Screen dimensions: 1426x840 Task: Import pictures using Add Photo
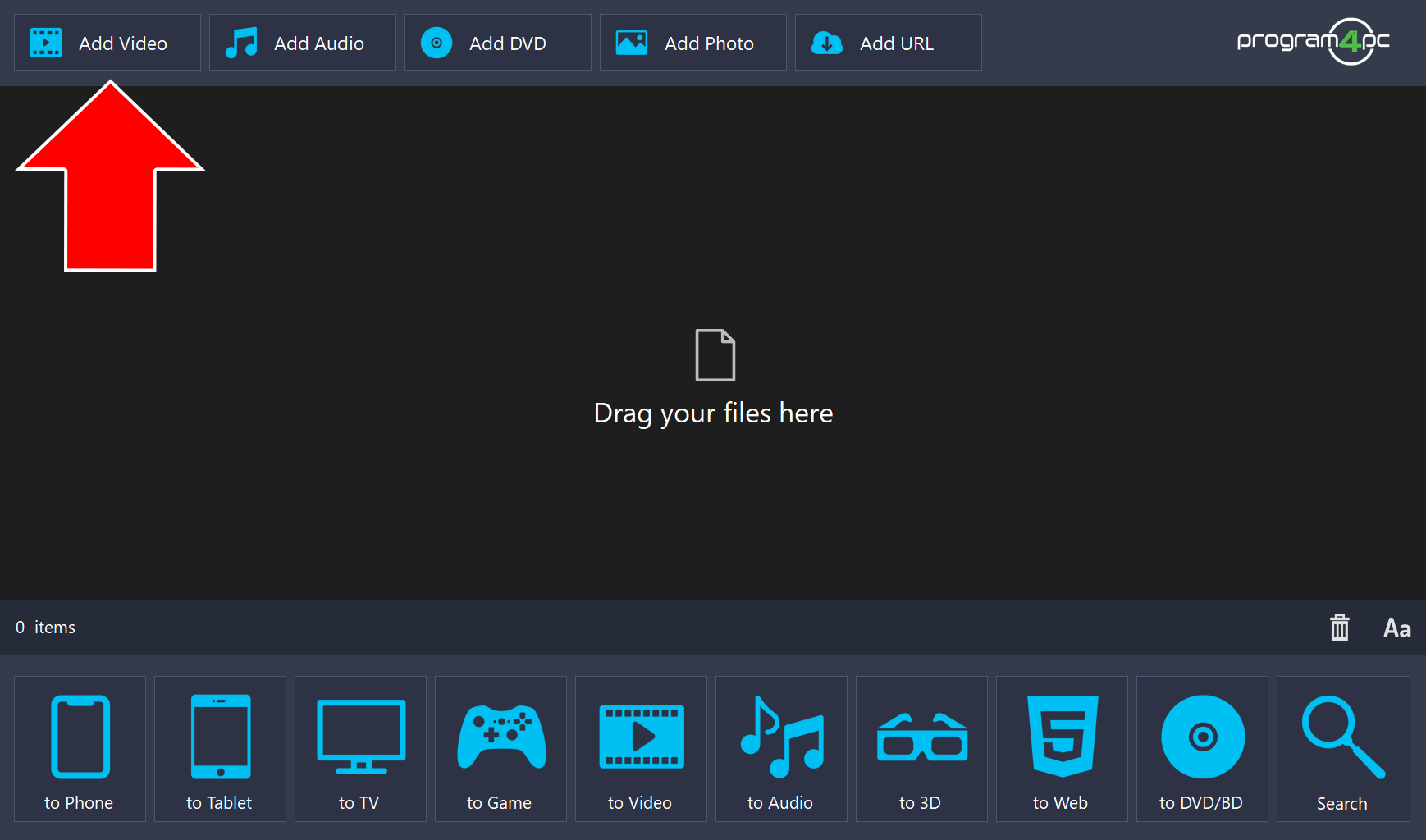[692, 43]
